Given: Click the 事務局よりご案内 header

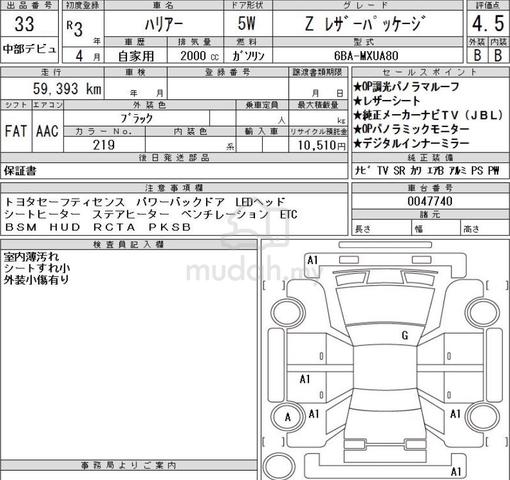Looking at the screenshot, I should pyautogui.click(x=129, y=465).
